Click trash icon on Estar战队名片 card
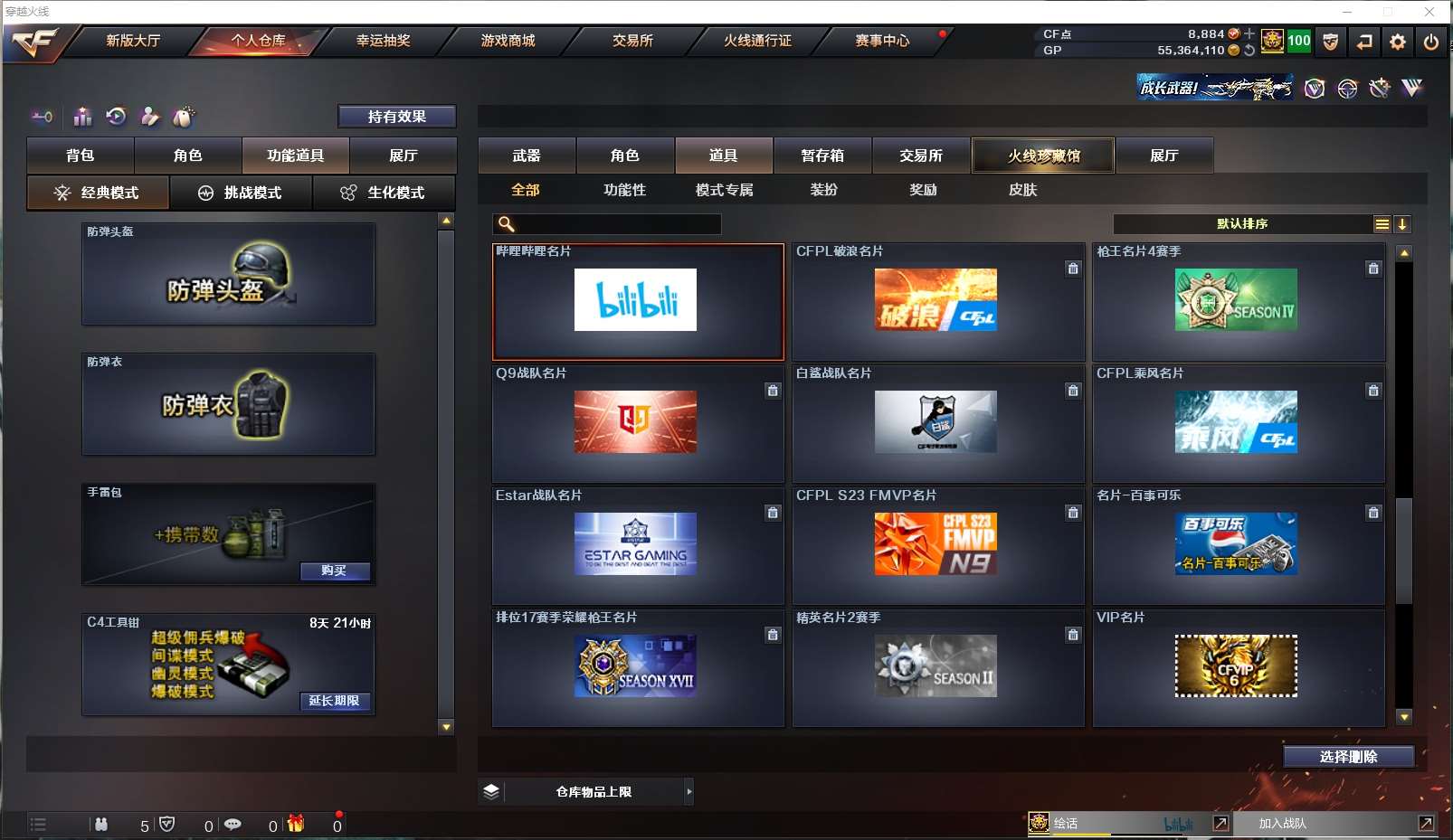This screenshot has height=840, width=1453. point(773,513)
